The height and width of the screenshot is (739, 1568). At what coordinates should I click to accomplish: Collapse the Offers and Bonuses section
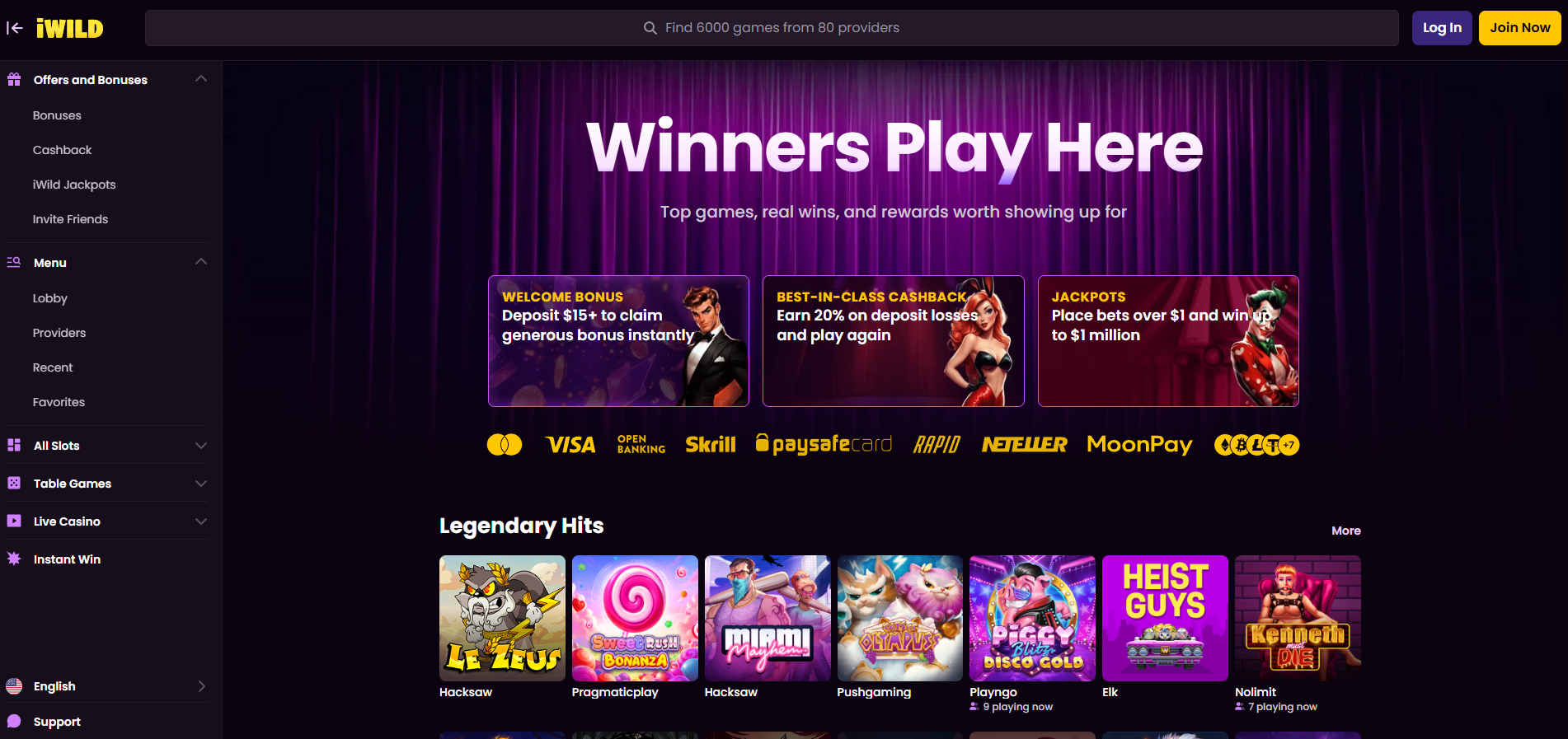(x=201, y=79)
